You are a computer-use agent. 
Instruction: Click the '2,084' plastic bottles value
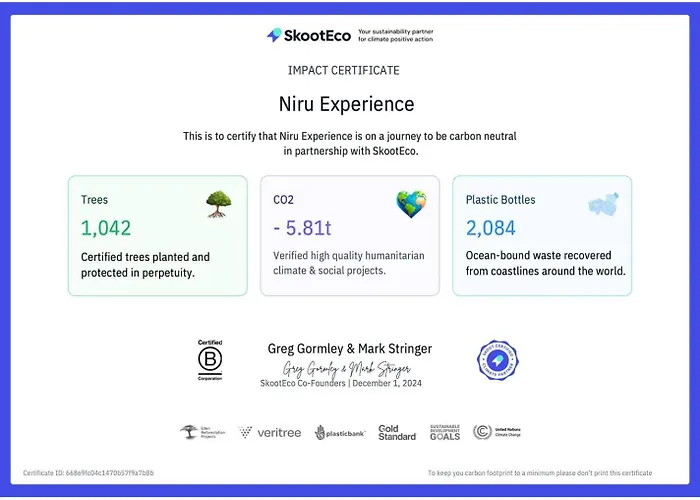(491, 228)
